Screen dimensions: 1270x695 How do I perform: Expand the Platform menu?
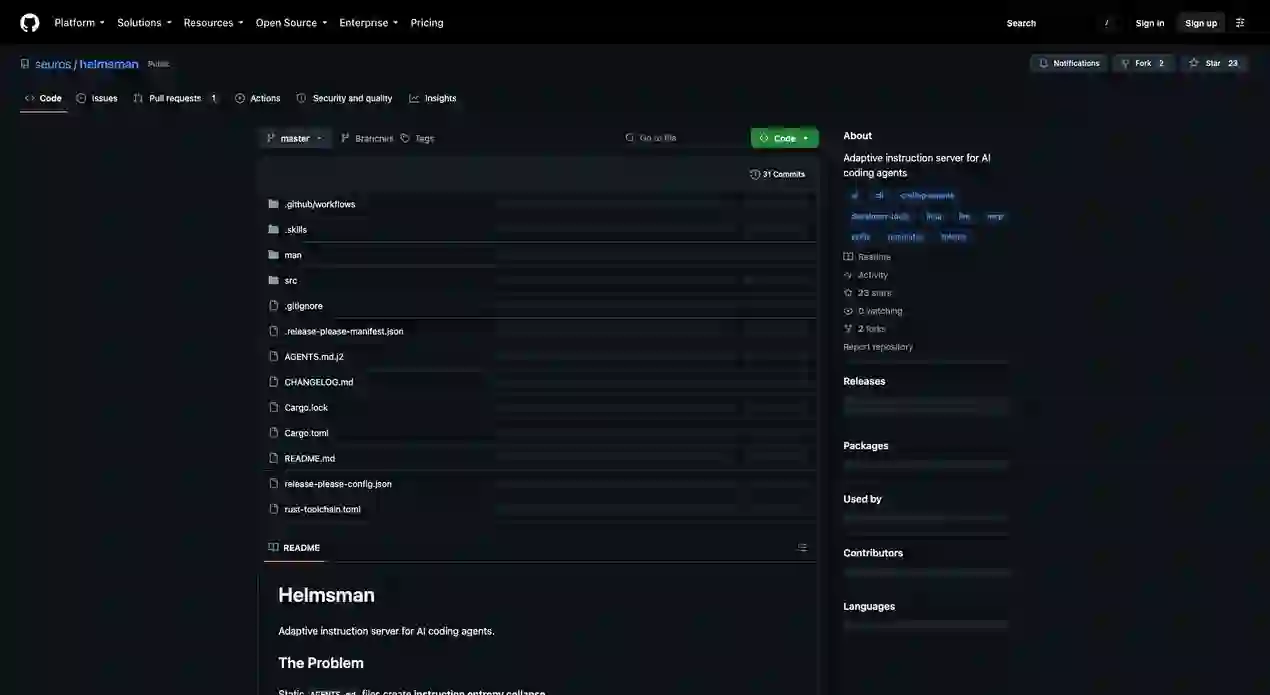(x=79, y=23)
